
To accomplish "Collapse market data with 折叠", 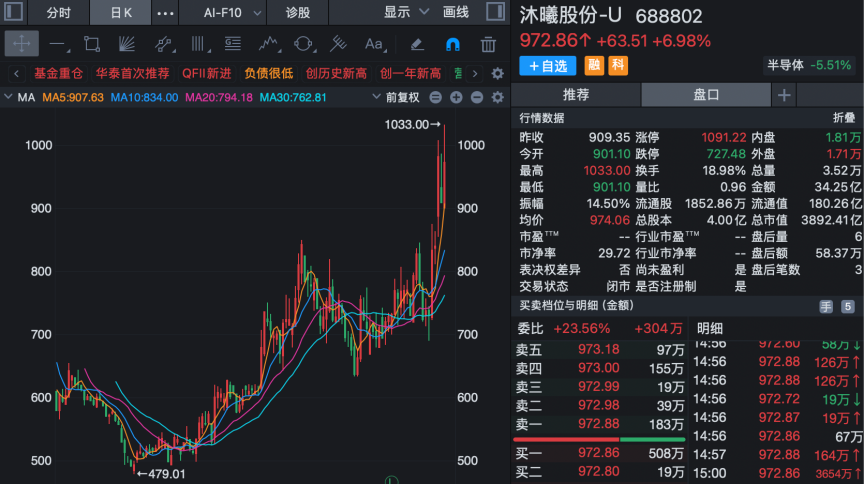I will (844, 118).
